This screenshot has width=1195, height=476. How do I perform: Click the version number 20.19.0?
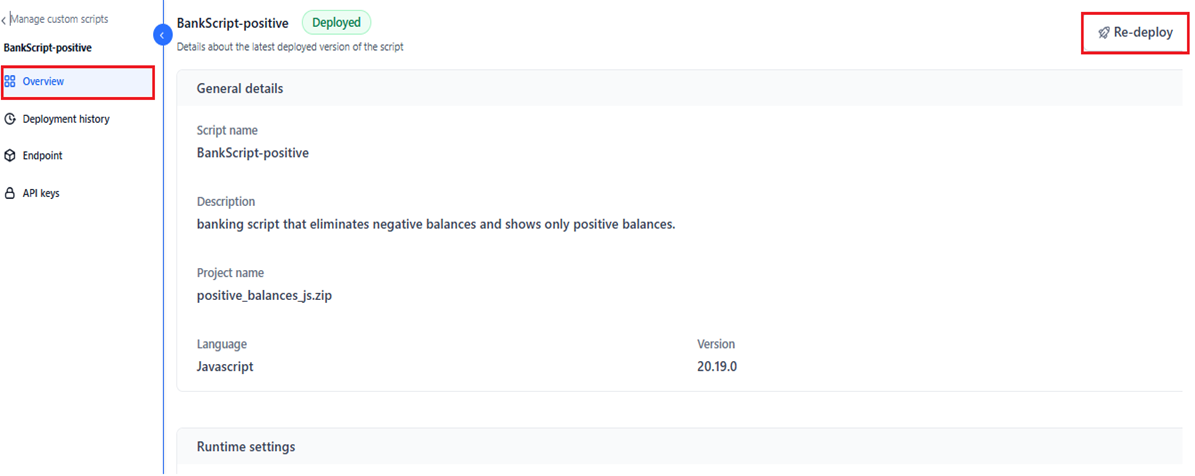point(717,367)
